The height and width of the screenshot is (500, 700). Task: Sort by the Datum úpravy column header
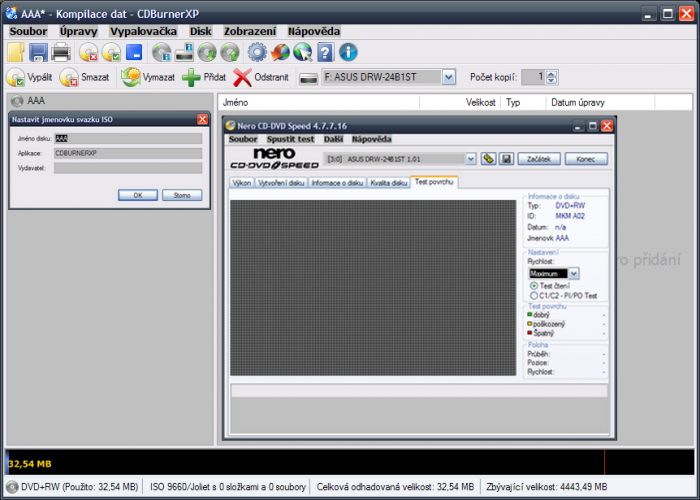click(x=600, y=103)
